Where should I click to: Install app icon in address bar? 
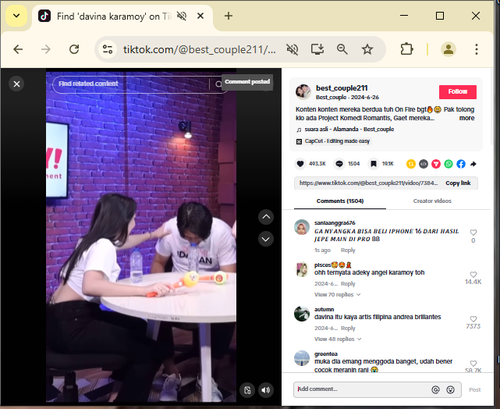point(317,49)
